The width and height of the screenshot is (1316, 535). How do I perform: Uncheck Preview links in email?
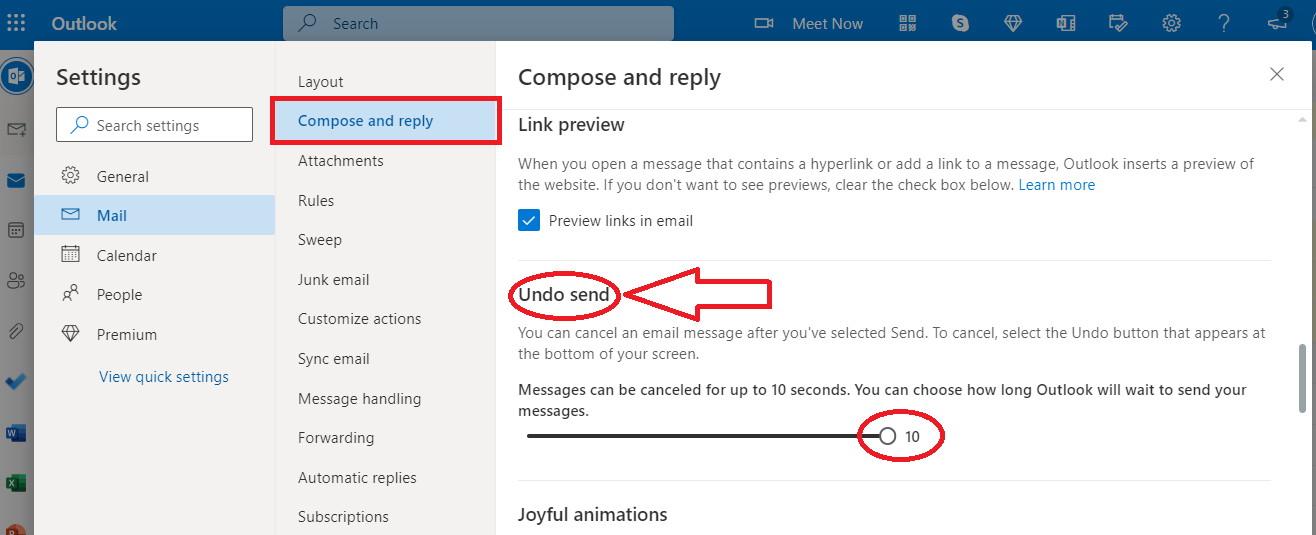point(529,221)
